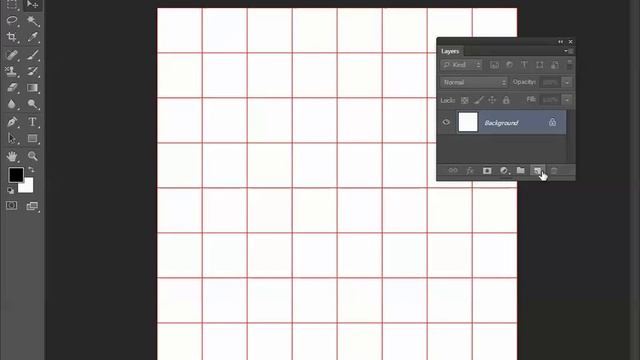Open the foreground color picker

click(x=16, y=175)
